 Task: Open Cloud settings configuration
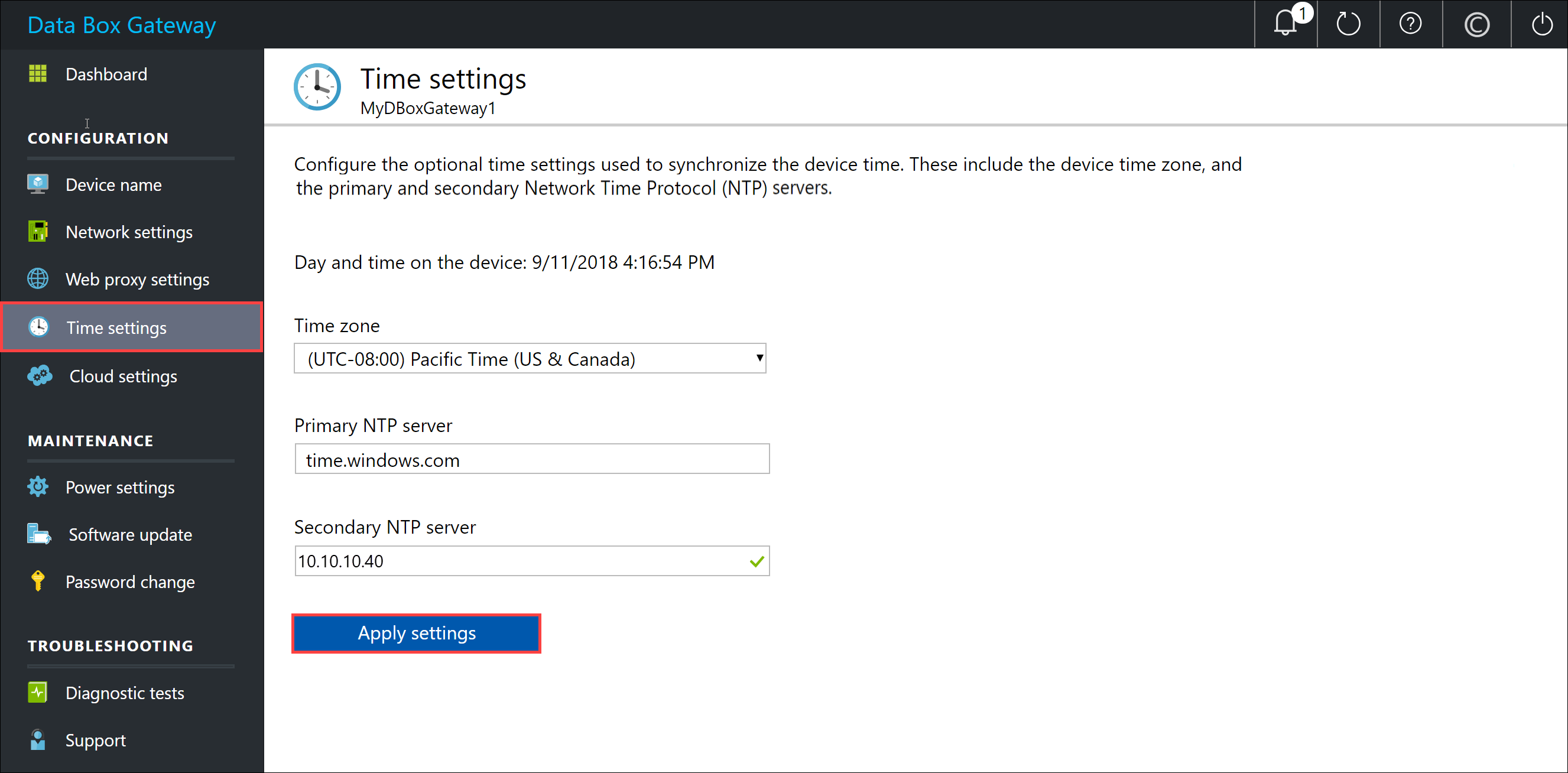click(x=122, y=375)
